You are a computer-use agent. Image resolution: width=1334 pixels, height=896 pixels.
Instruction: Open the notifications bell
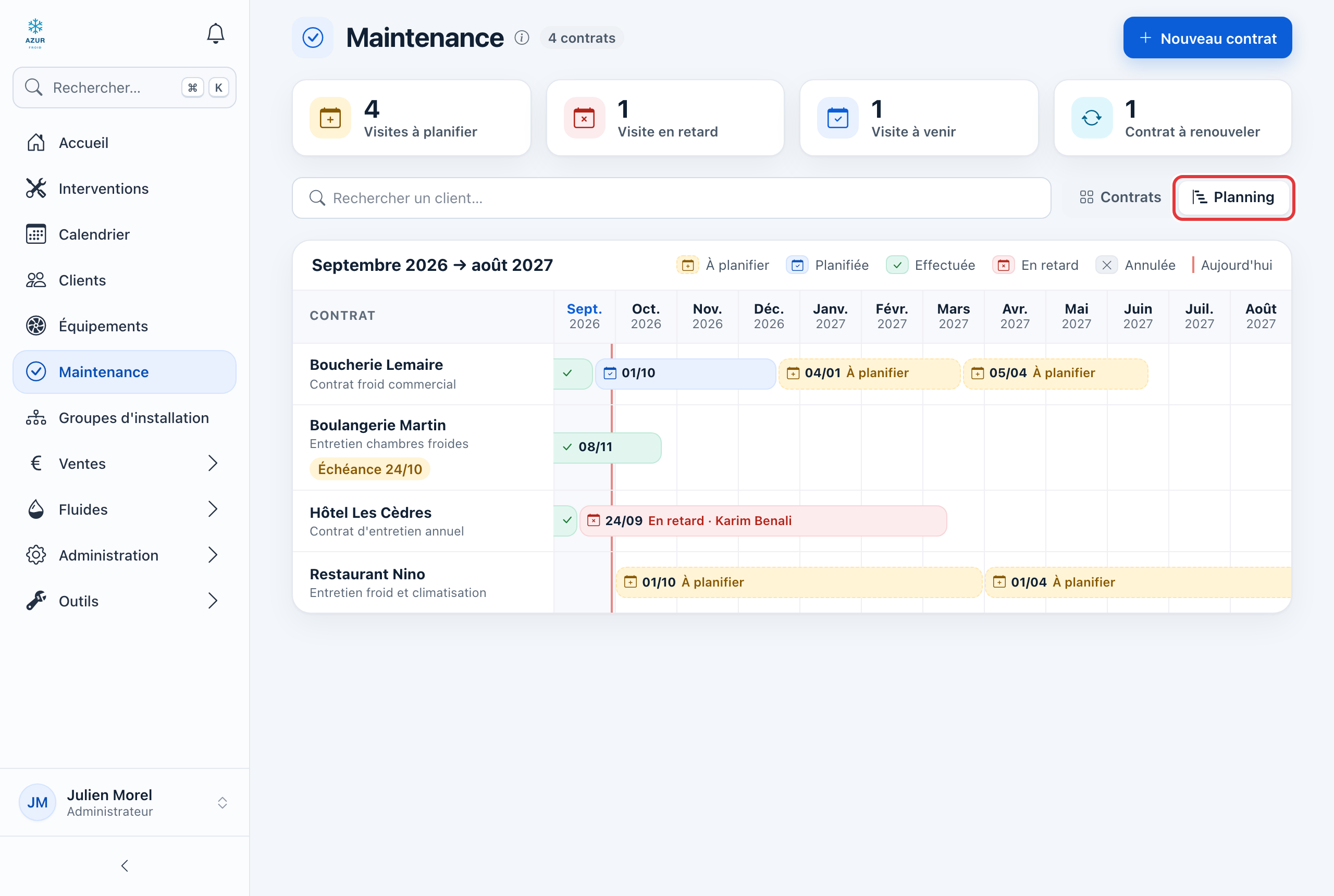pos(216,34)
